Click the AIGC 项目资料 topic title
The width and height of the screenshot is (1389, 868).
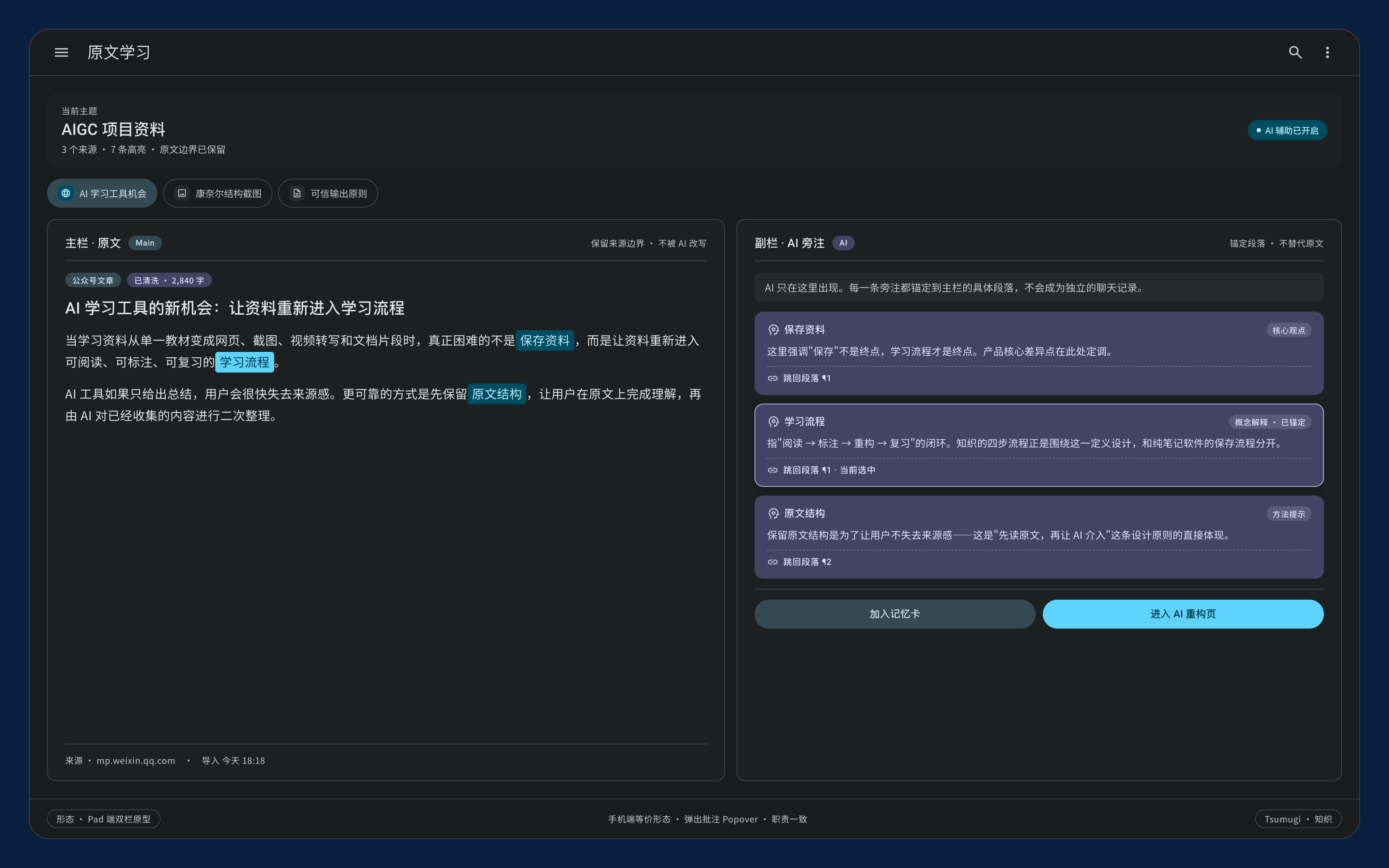point(113,129)
